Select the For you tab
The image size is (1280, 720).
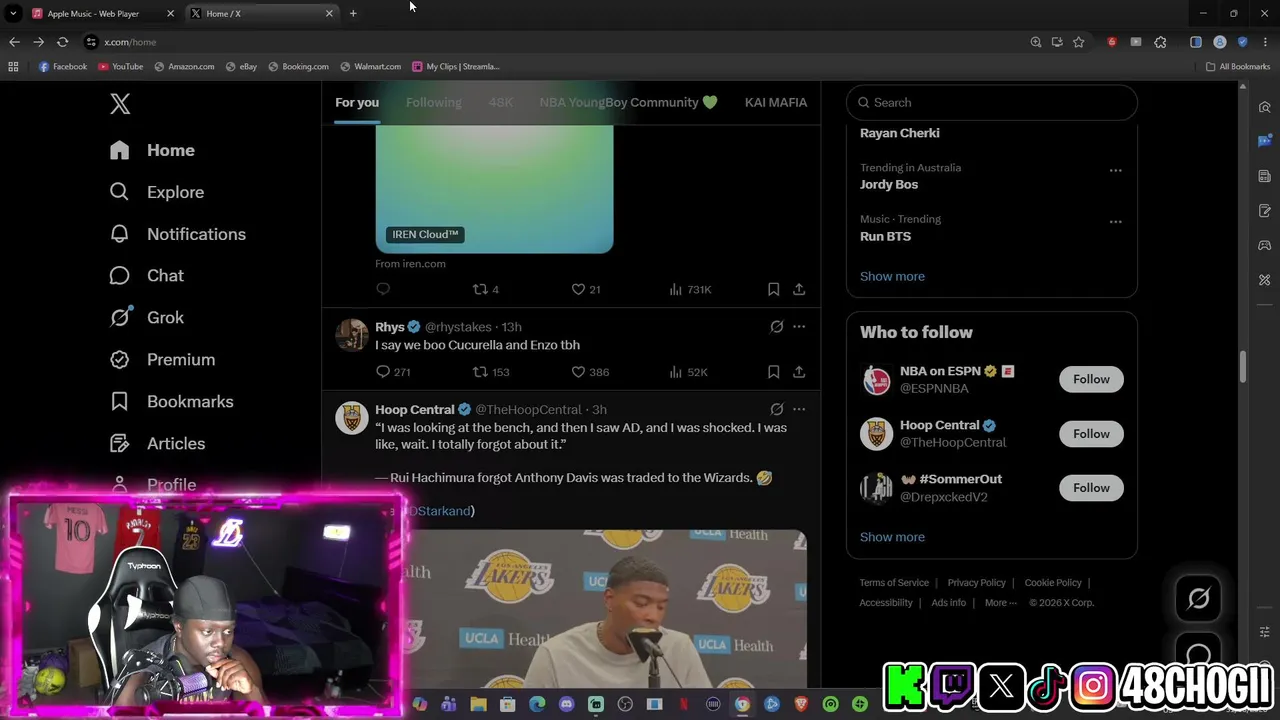click(x=357, y=102)
